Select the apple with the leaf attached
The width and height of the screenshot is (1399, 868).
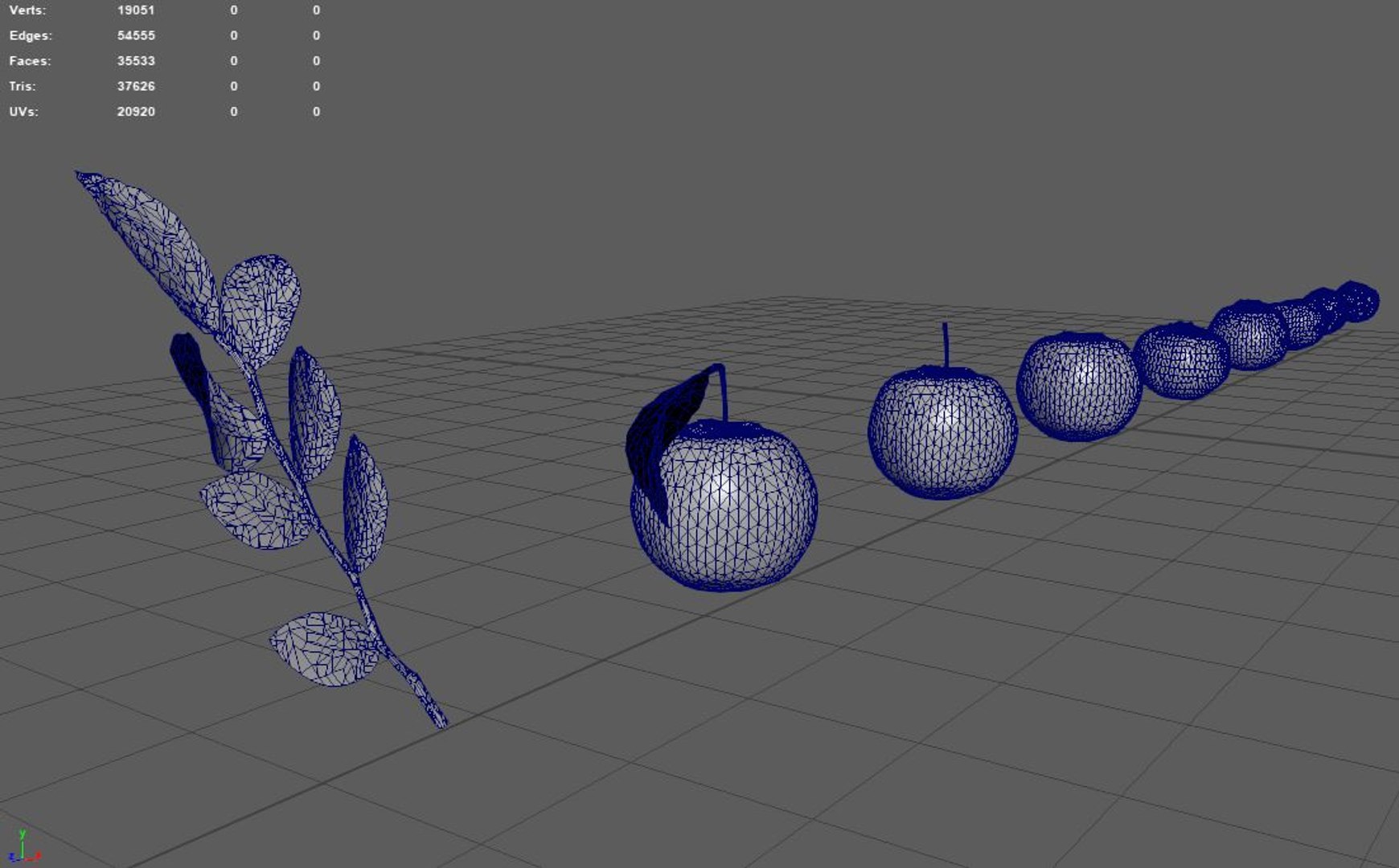pos(721,478)
